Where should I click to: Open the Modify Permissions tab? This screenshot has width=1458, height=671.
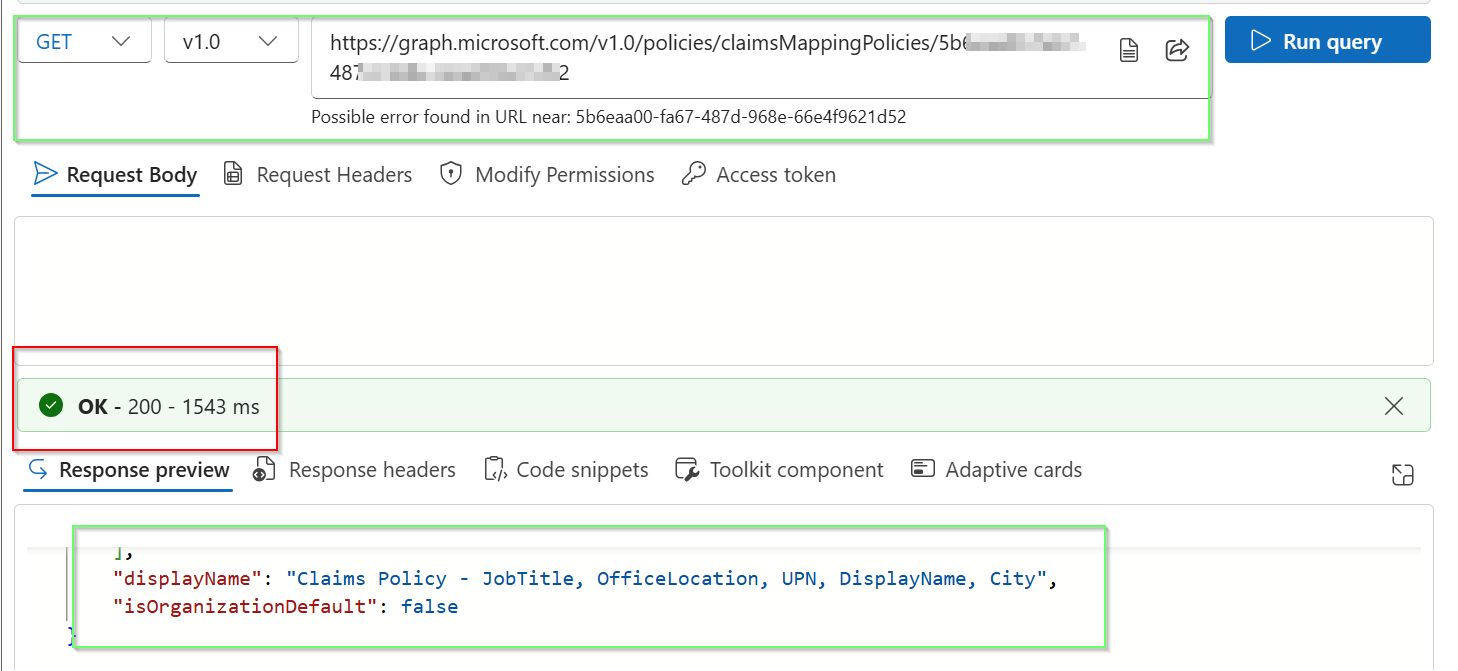(547, 175)
